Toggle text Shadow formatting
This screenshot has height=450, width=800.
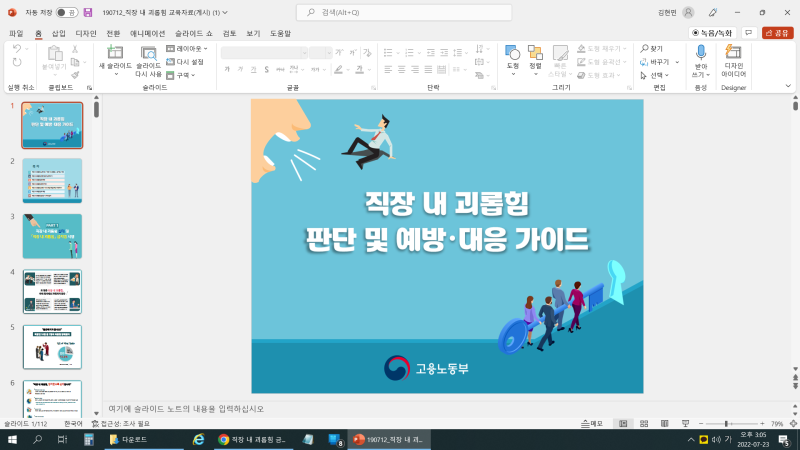click(266, 69)
